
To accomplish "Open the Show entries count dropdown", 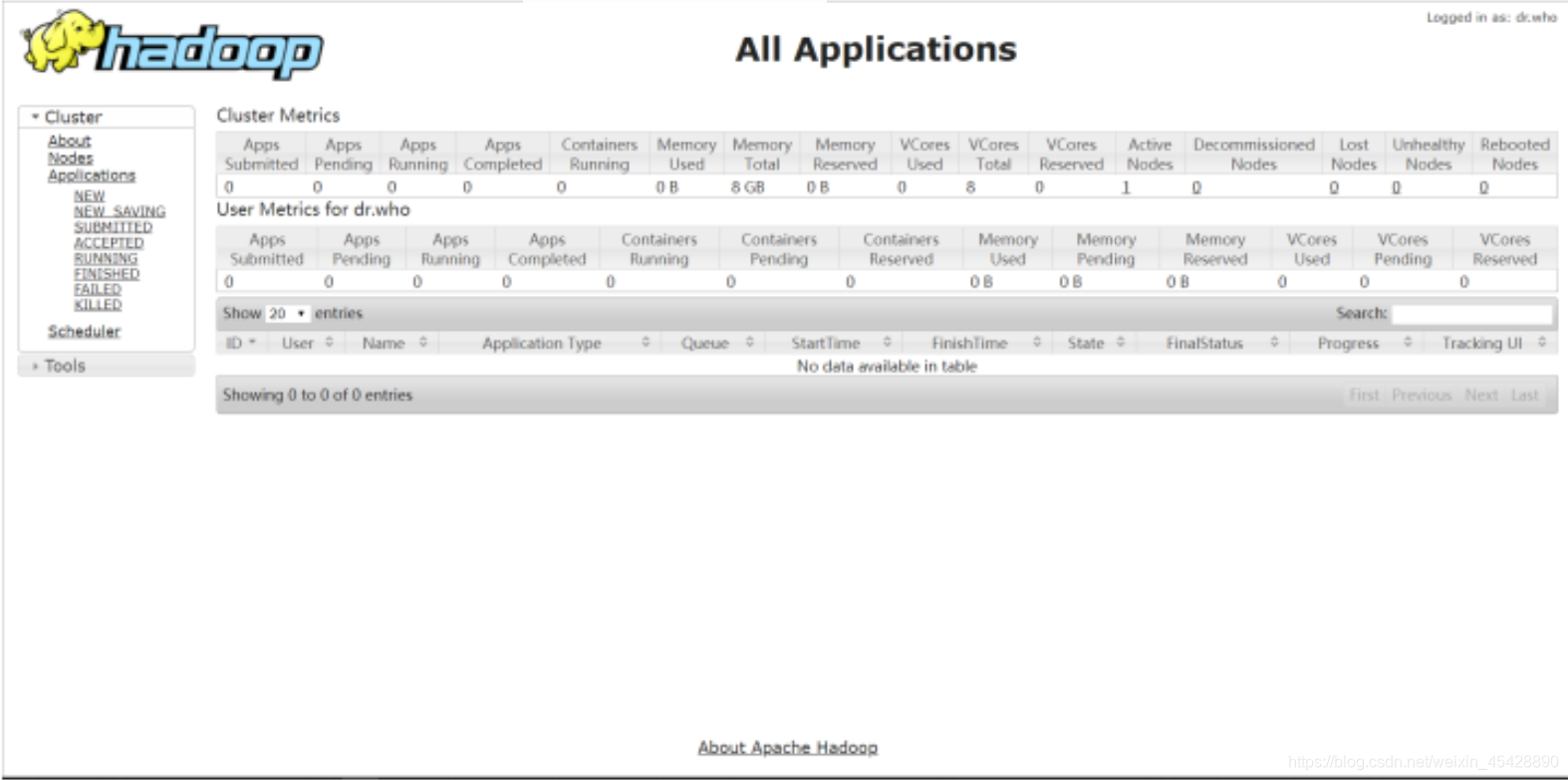I will point(287,314).
